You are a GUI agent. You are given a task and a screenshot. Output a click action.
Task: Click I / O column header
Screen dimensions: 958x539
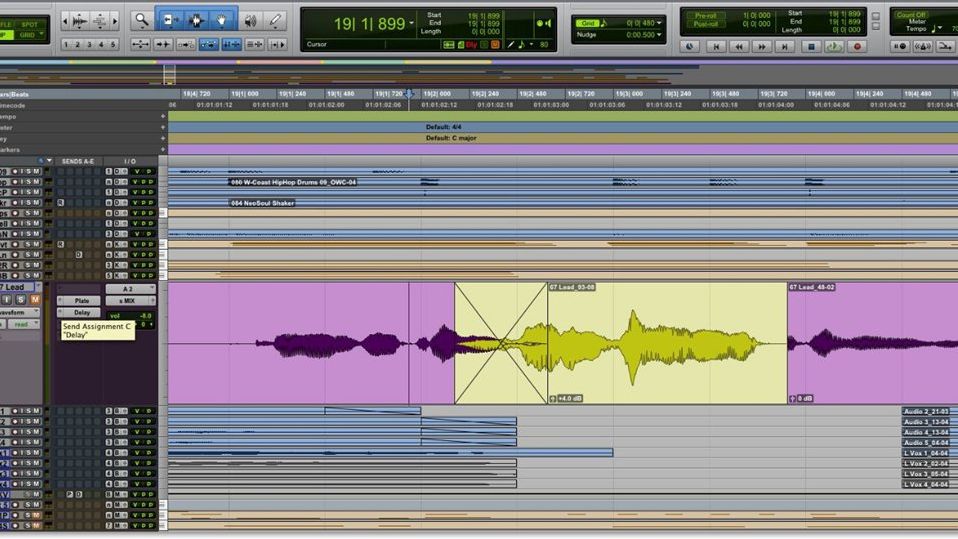point(130,161)
